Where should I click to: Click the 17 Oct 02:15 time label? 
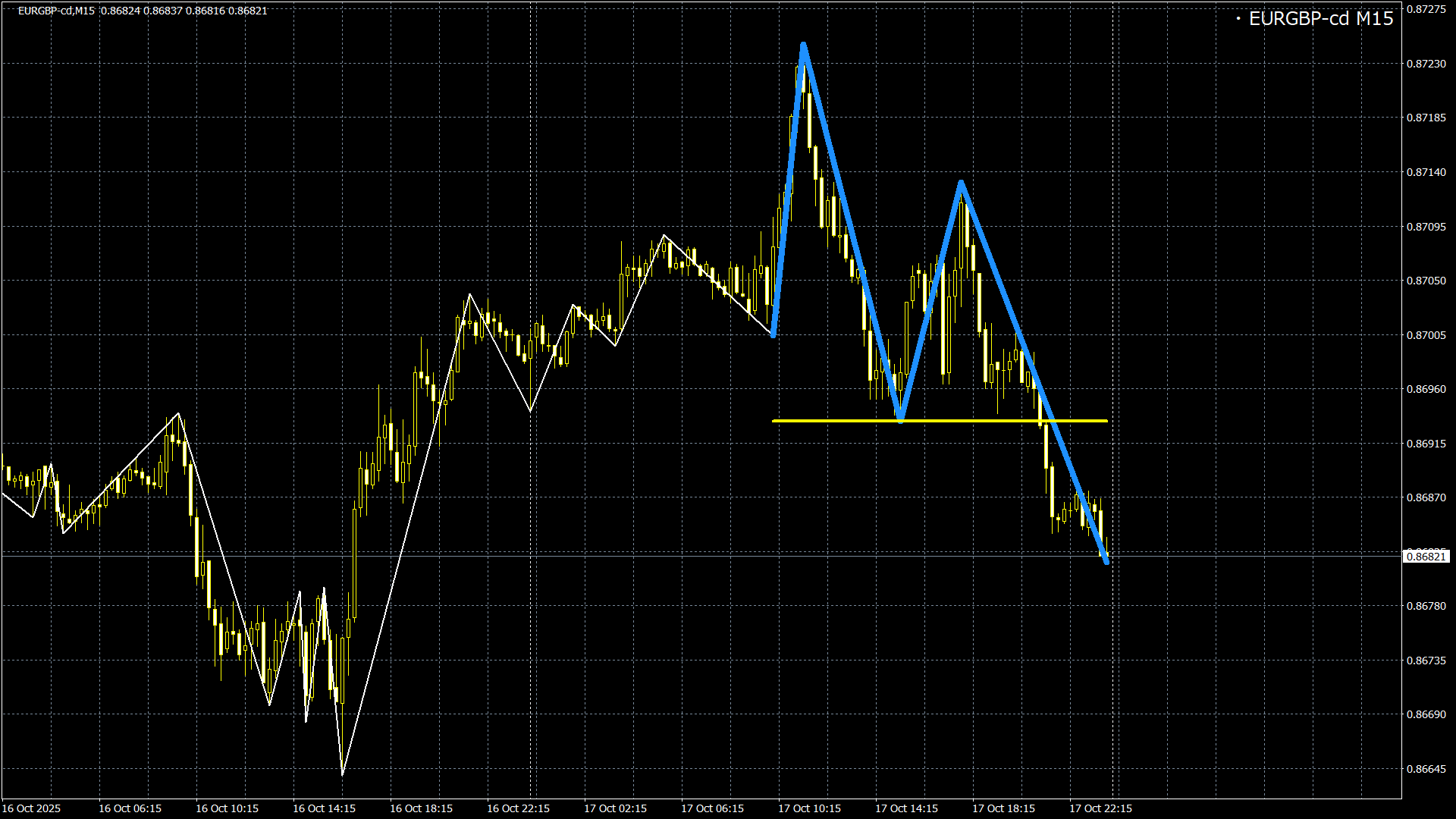[615, 808]
